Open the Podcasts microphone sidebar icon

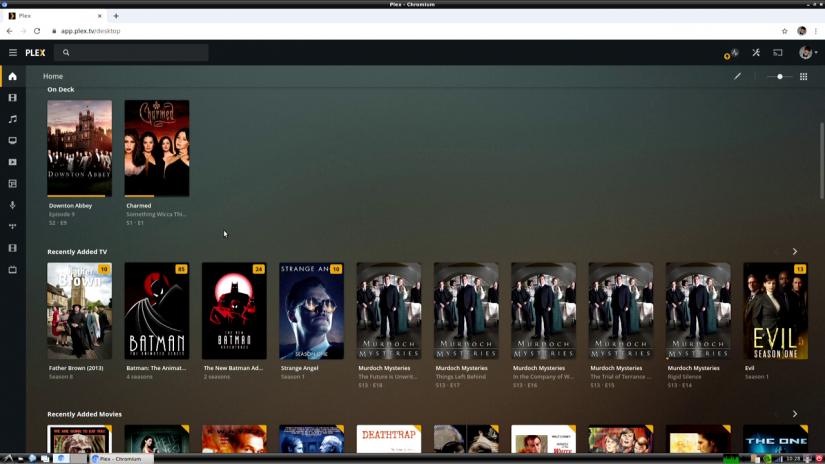pyautogui.click(x=13, y=205)
